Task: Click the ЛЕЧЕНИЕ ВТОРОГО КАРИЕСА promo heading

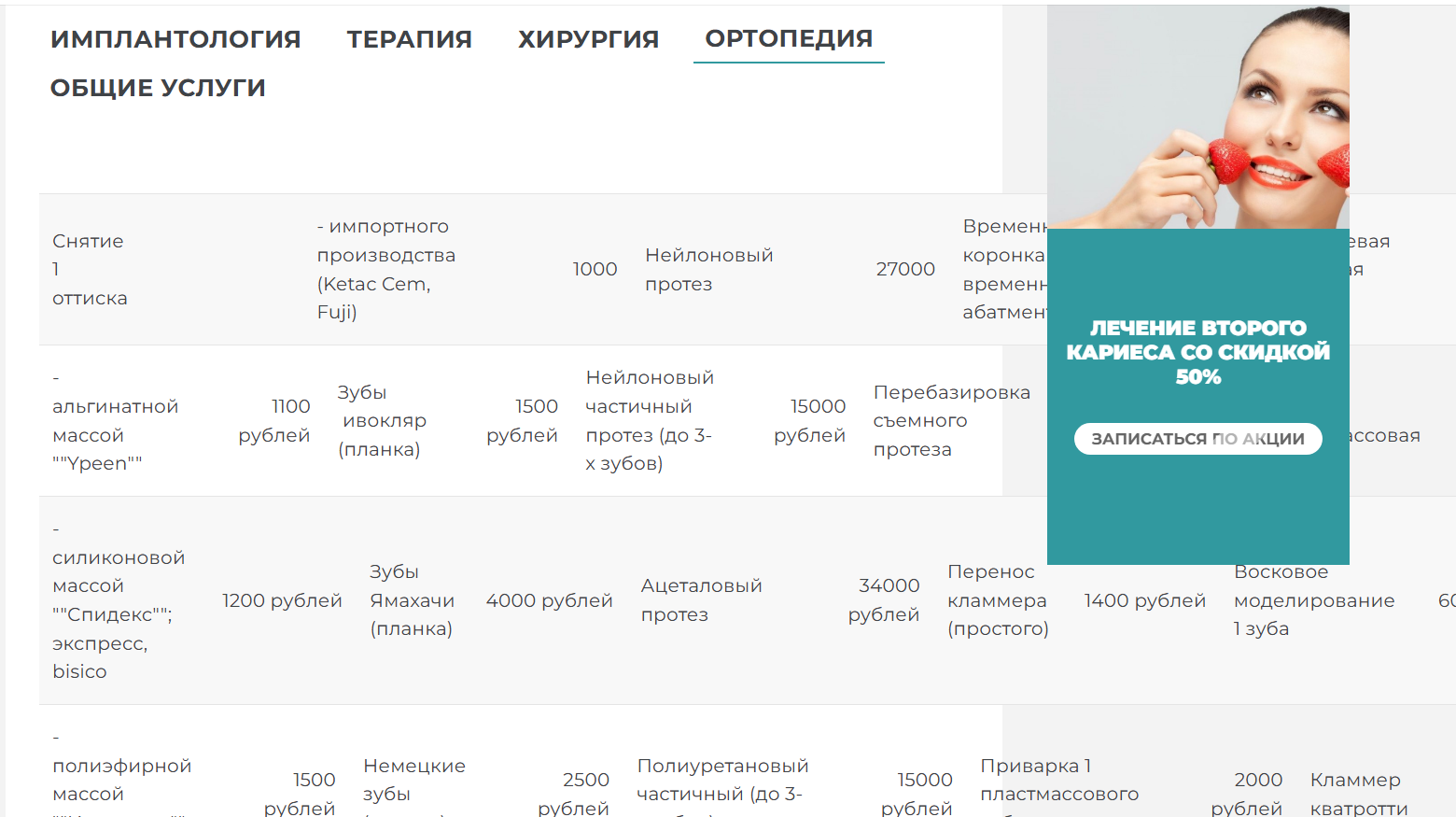Action: [x=1197, y=352]
